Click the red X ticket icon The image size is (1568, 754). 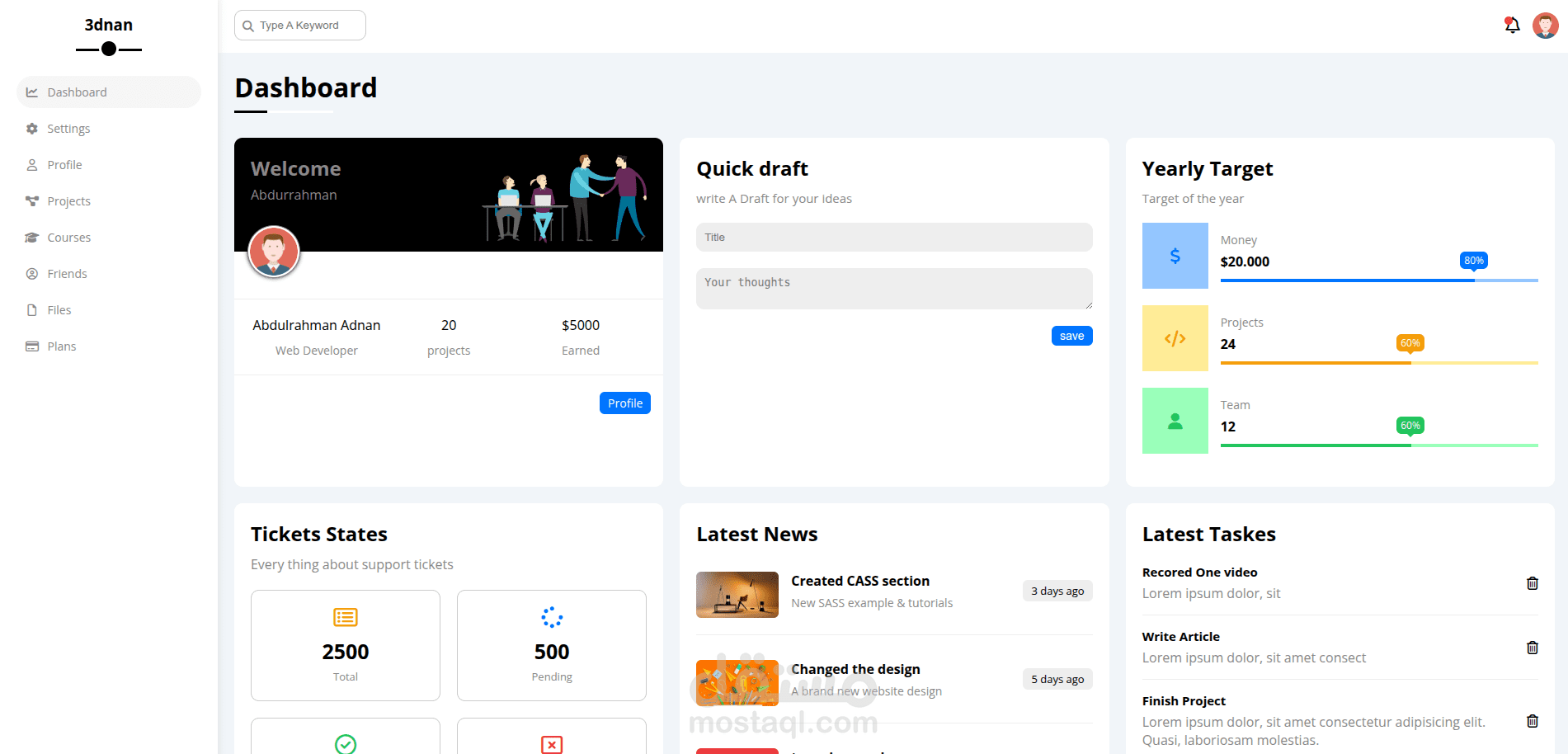552,744
